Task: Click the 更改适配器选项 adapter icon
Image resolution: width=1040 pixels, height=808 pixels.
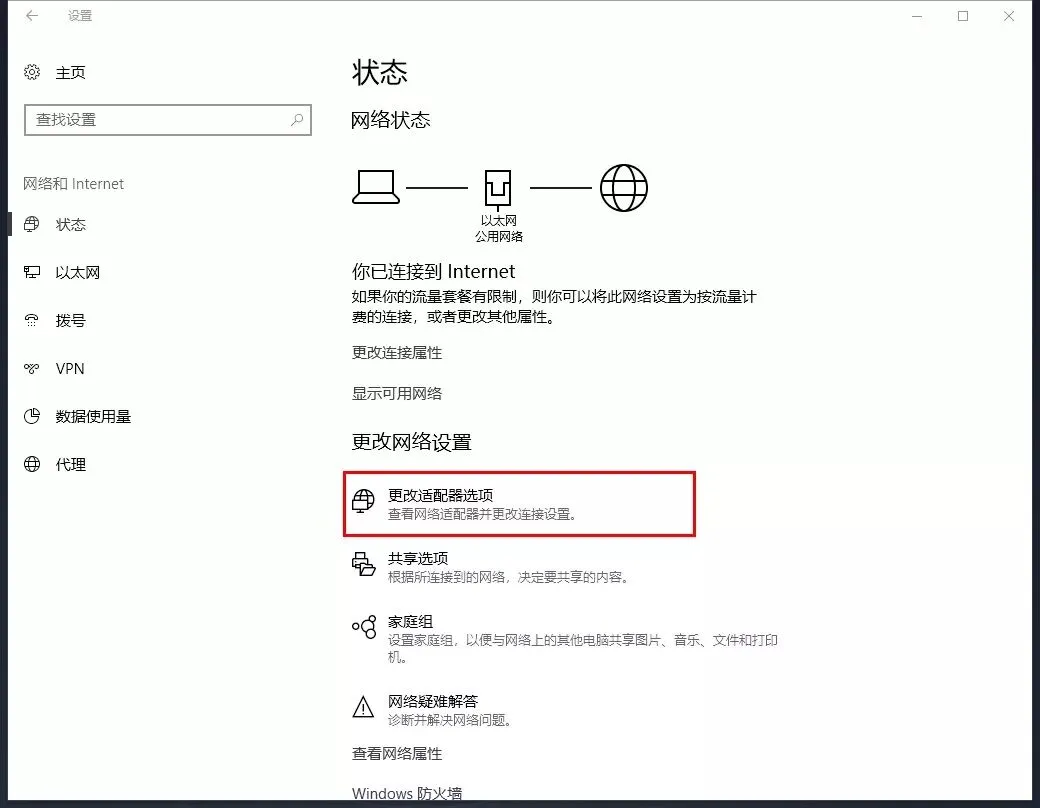Action: [x=363, y=500]
